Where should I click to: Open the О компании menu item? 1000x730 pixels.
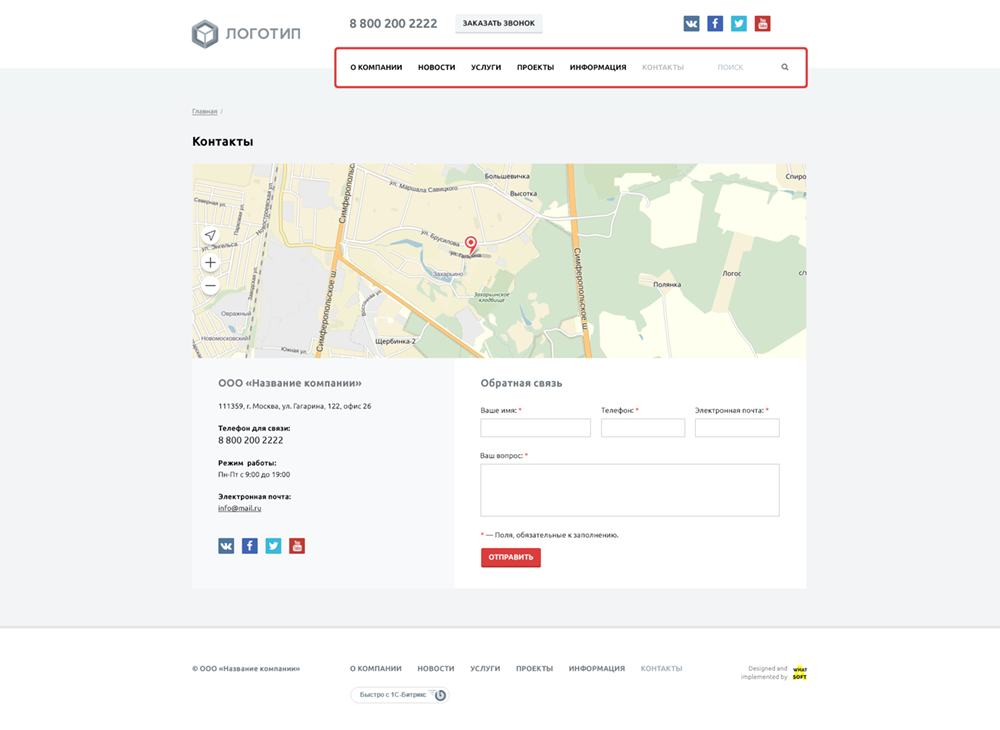coord(376,68)
